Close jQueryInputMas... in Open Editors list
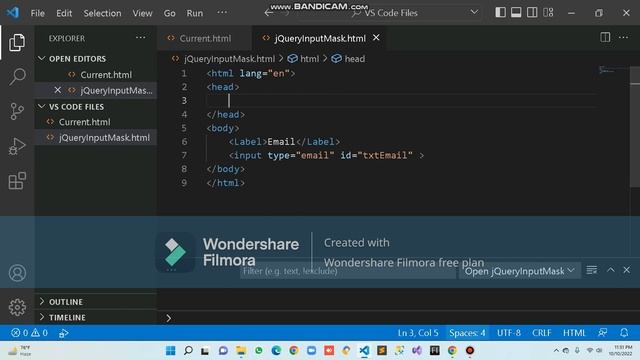 [58, 90]
